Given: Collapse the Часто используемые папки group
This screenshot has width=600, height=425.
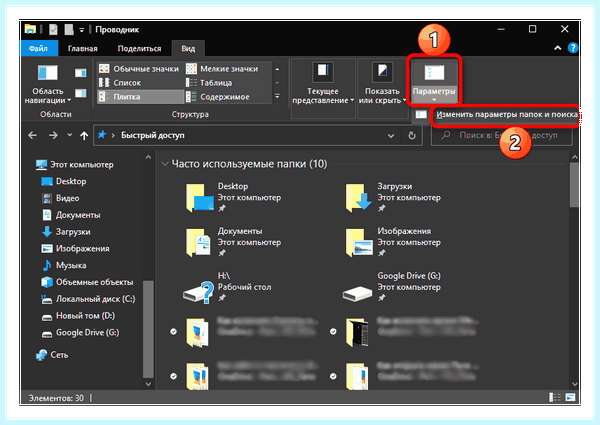Looking at the screenshot, I should coord(165,164).
